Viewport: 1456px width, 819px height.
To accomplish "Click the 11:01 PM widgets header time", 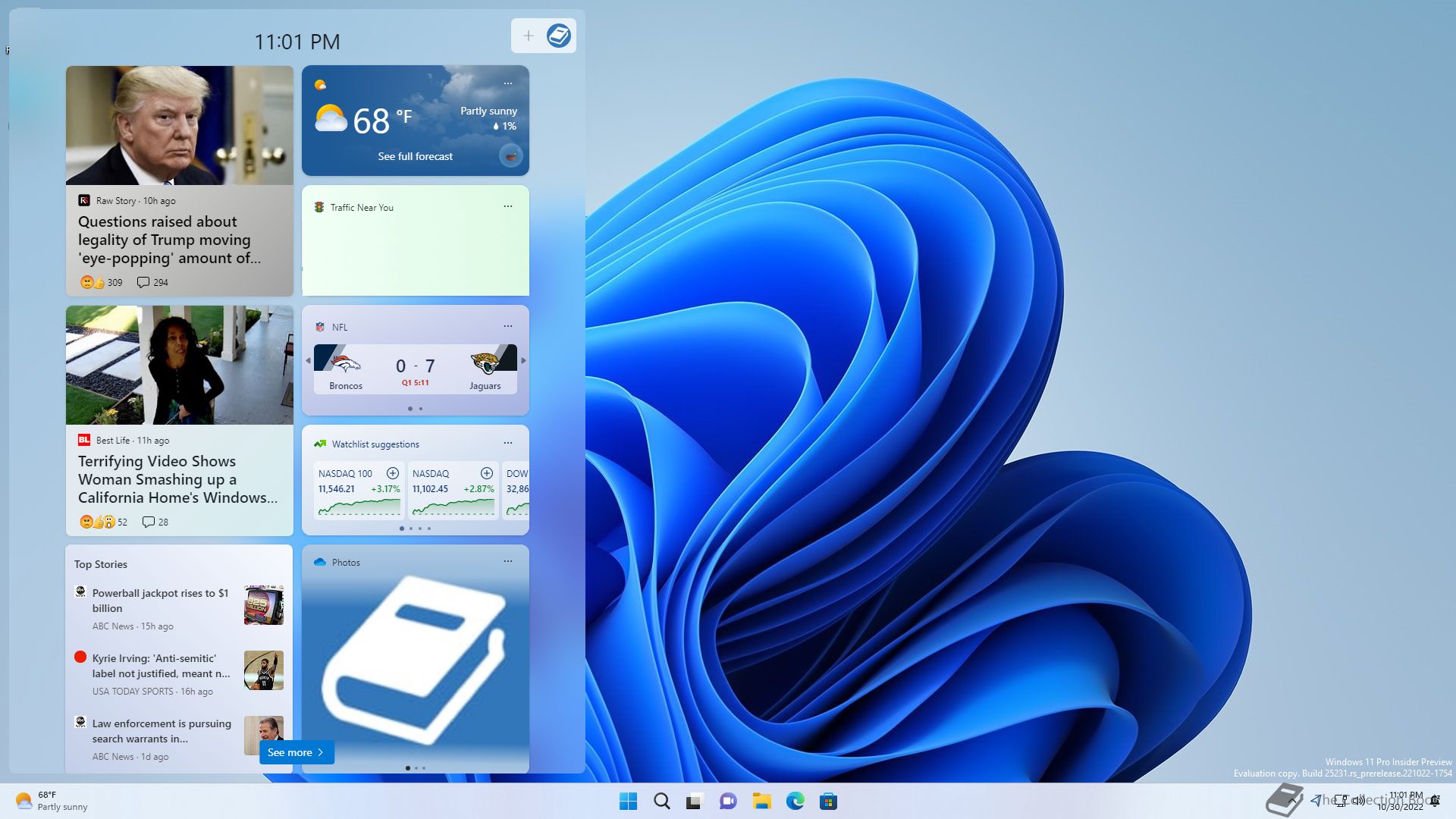I will tap(297, 42).
